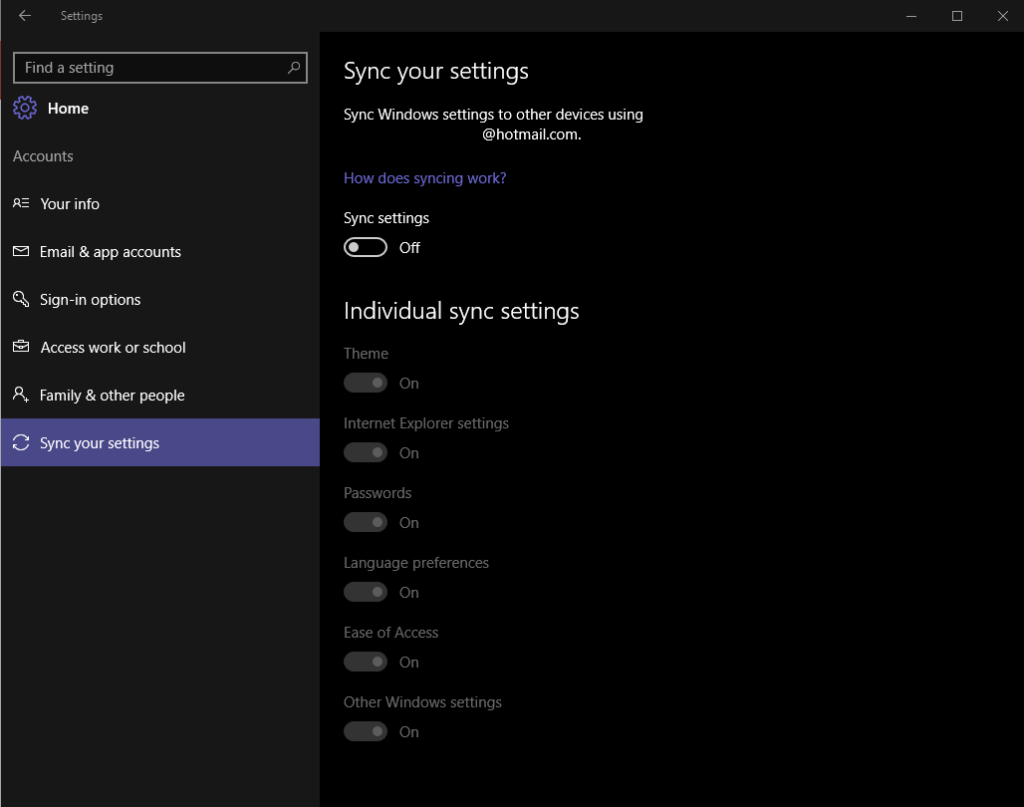Switch to the Your info page

(x=69, y=203)
